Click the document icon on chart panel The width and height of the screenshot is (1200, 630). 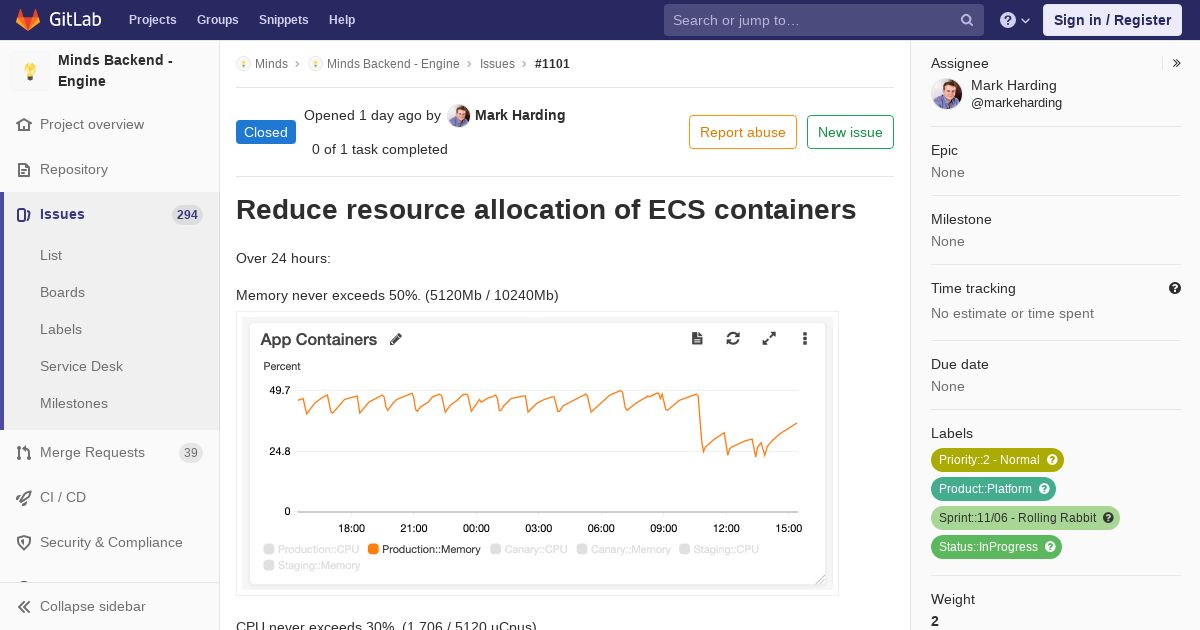coord(697,339)
